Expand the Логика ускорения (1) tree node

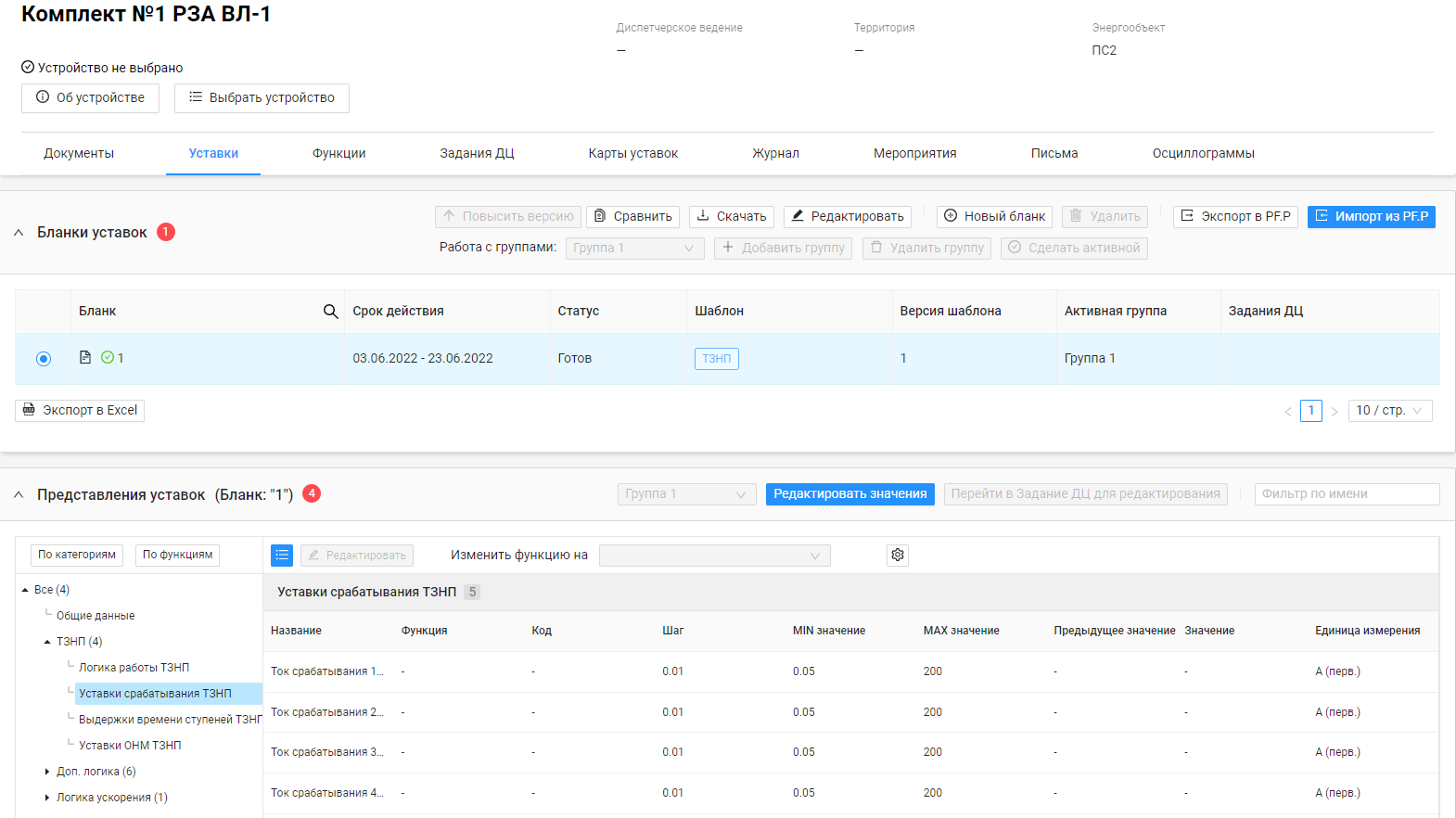coord(47,798)
